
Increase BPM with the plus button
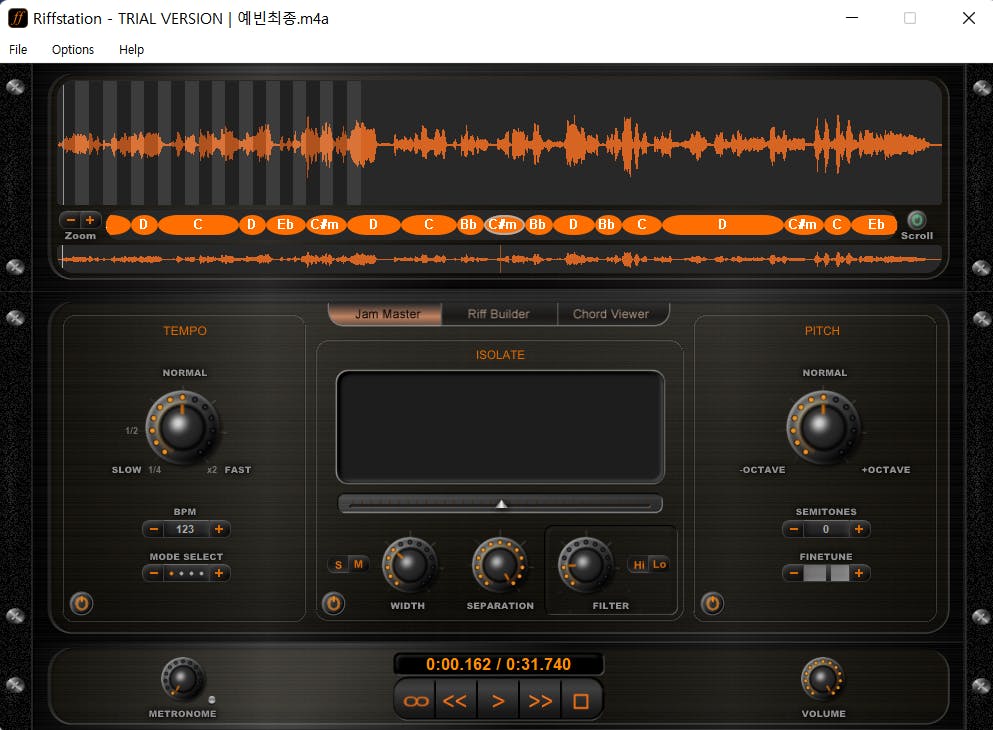pos(219,529)
